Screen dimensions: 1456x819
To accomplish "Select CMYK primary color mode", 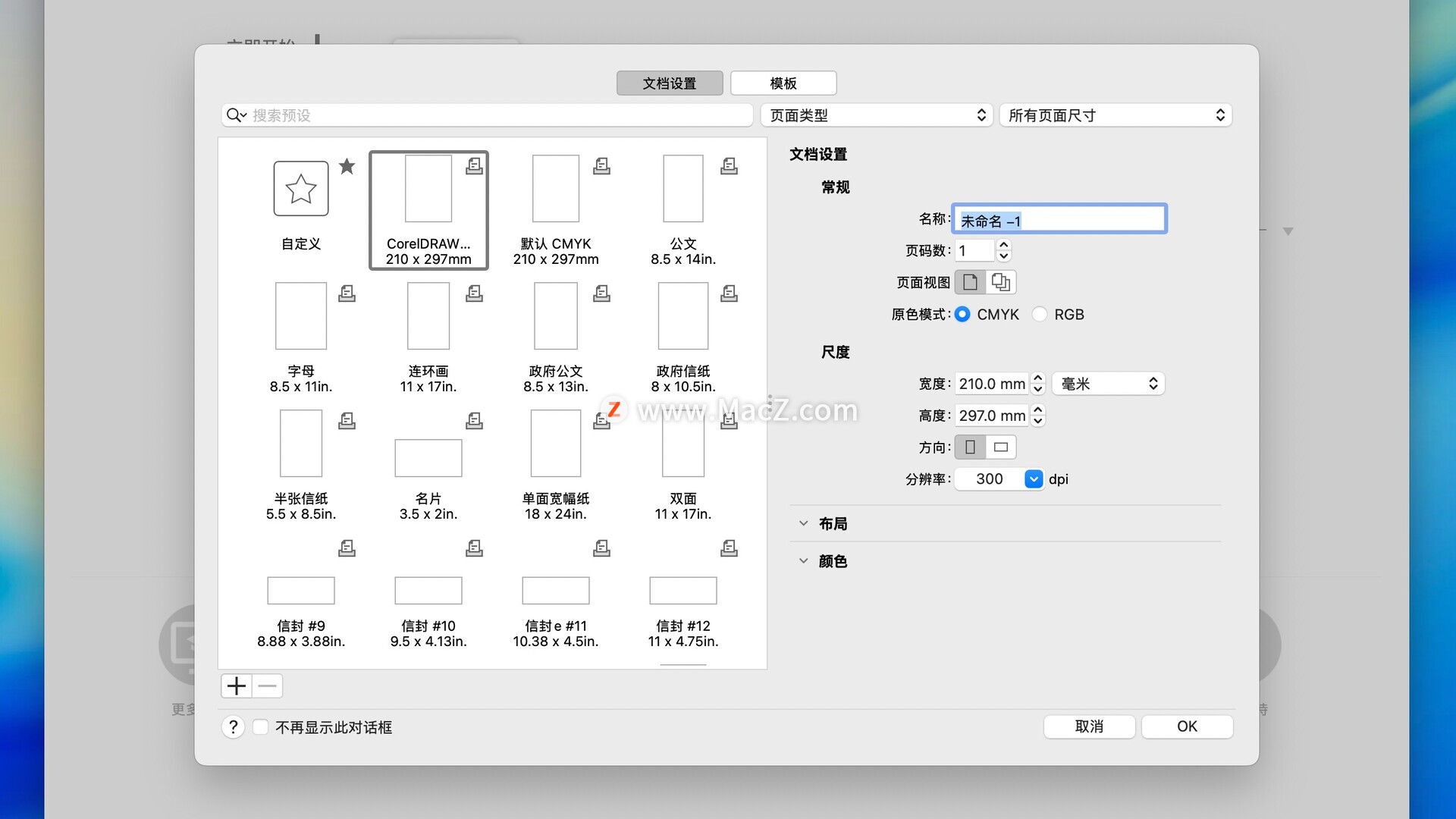I will click(x=962, y=314).
